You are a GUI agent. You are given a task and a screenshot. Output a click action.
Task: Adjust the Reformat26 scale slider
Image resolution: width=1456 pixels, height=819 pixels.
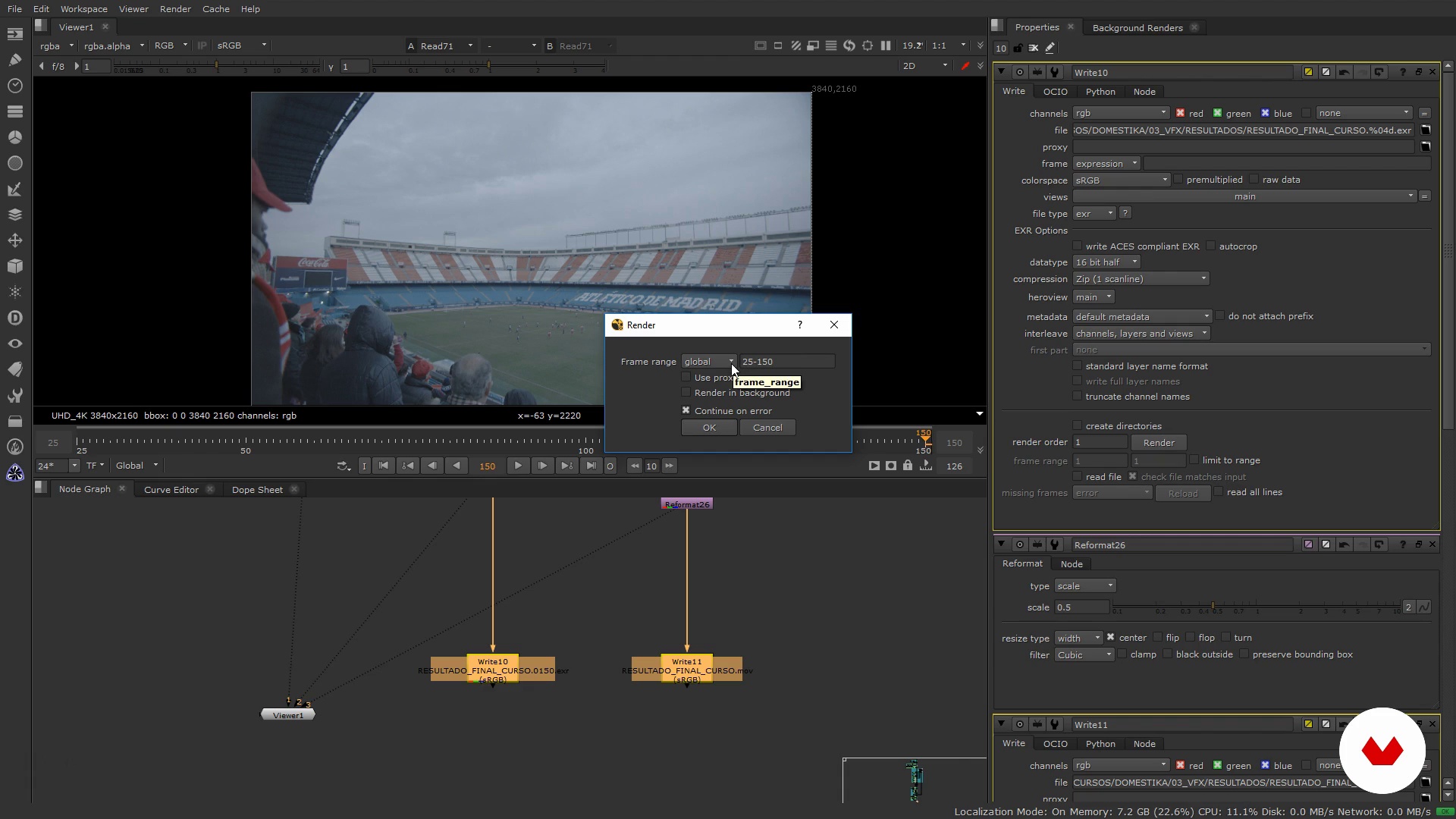[x=1213, y=607]
